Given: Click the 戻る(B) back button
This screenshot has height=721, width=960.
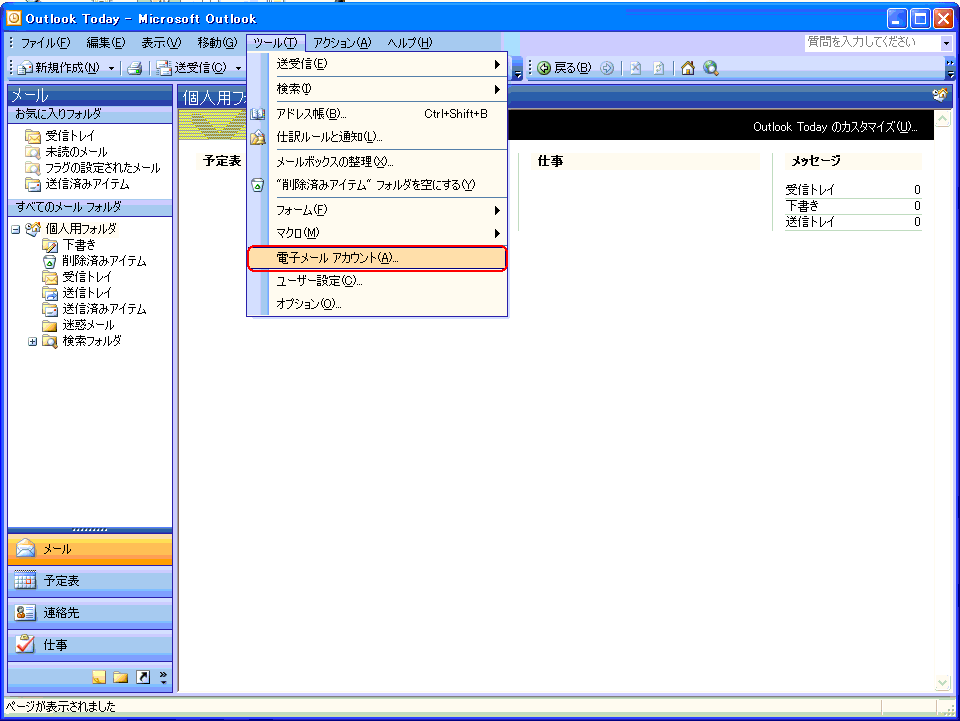Looking at the screenshot, I should pos(564,68).
